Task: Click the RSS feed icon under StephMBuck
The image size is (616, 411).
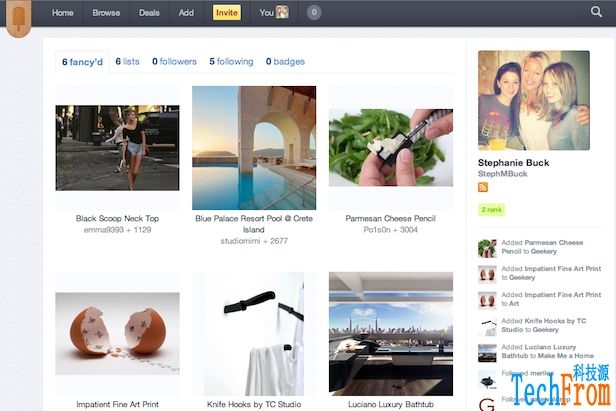Action: [x=483, y=187]
